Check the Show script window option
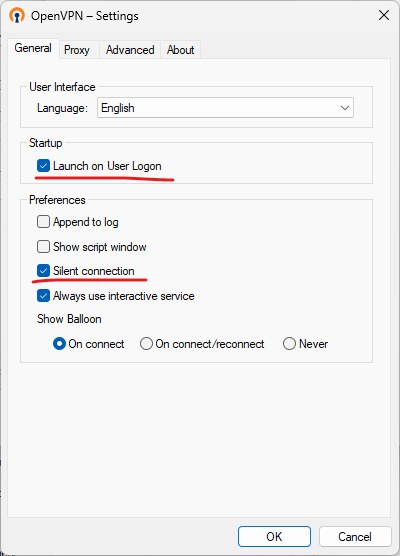400x556 pixels. click(x=43, y=247)
